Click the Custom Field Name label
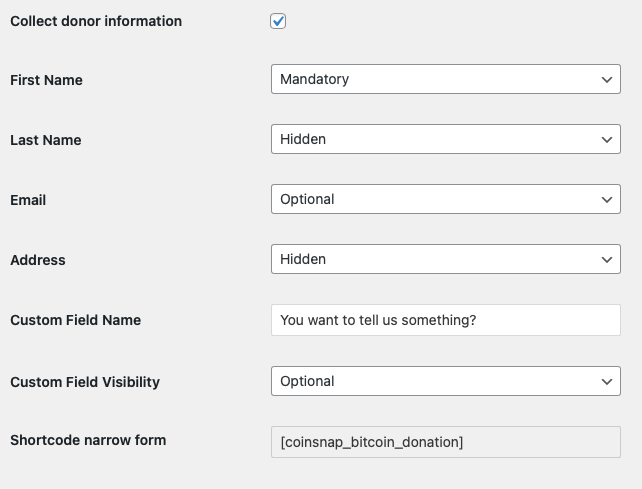This screenshot has height=489, width=642. [x=75, y=320]
